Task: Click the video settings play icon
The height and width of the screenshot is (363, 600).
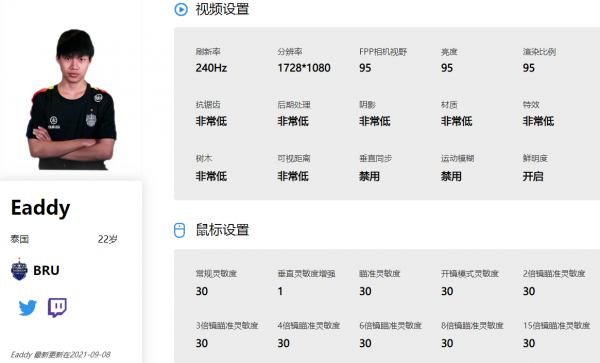Action: click(181, 9)
